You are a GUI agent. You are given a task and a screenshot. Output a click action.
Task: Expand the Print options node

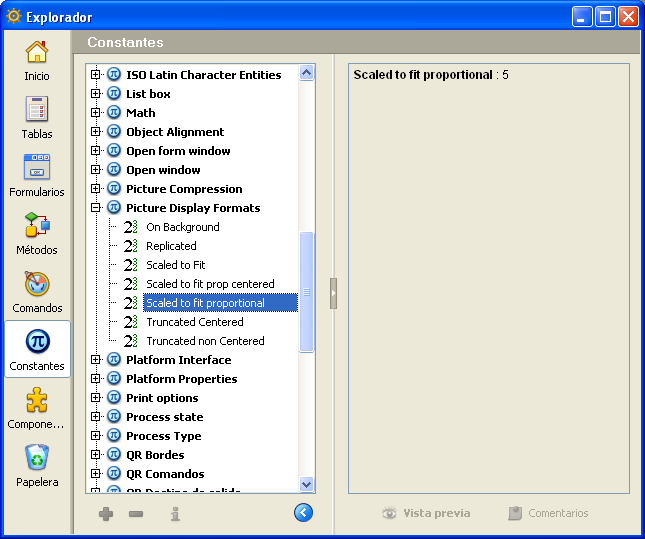pyautogui.click(x=96, y=398)
